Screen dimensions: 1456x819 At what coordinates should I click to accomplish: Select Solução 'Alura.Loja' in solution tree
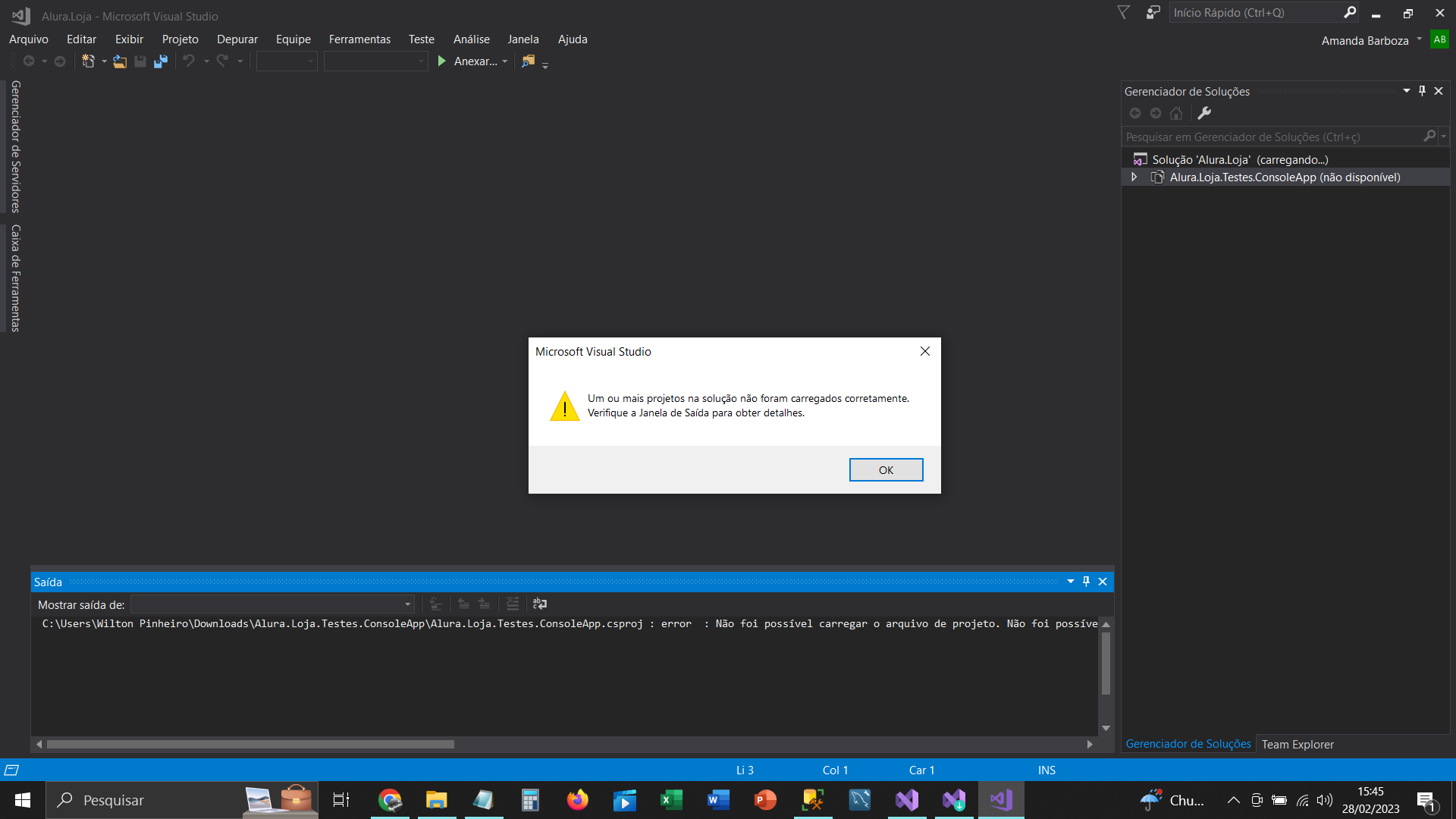1239,159
